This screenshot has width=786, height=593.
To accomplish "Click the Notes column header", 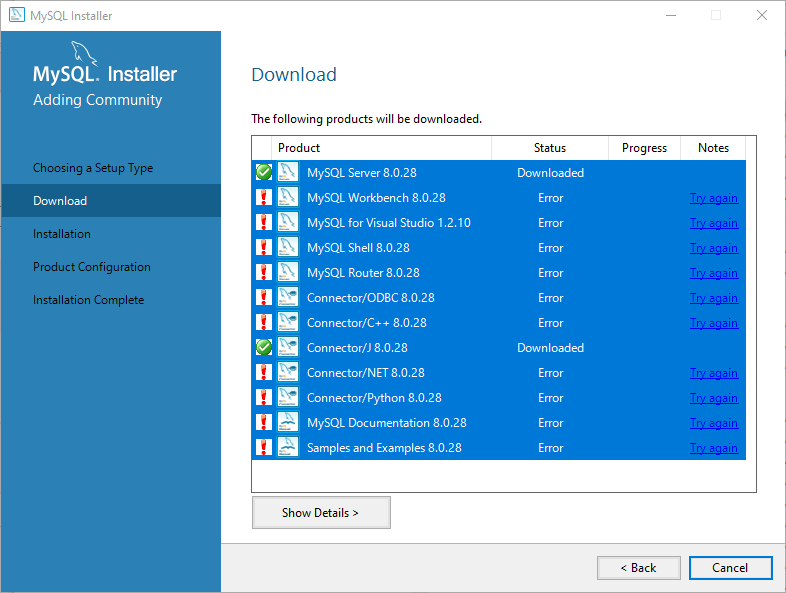I will [713, 148].
